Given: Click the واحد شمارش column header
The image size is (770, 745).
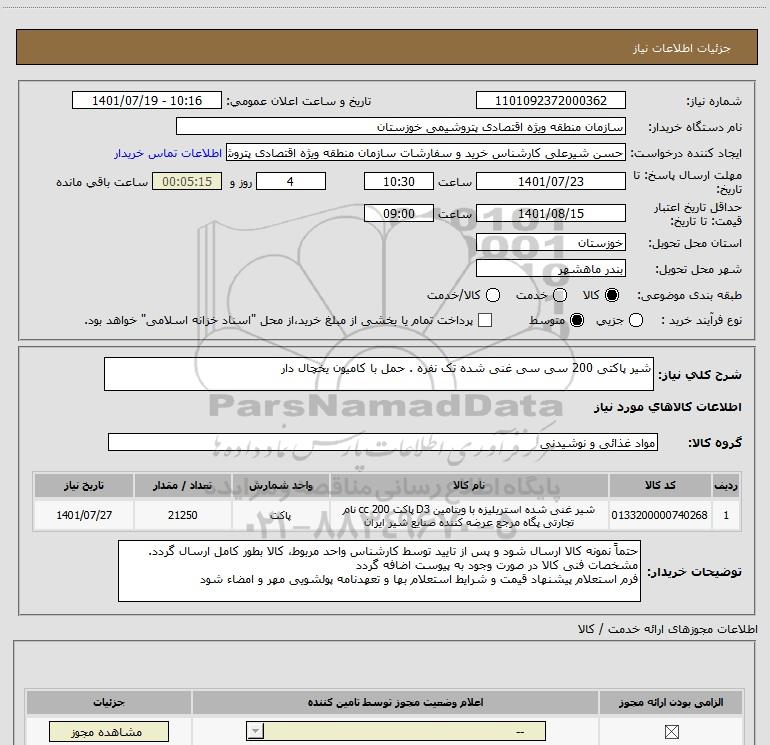Looking at the screenshot, I should (280, 486).
